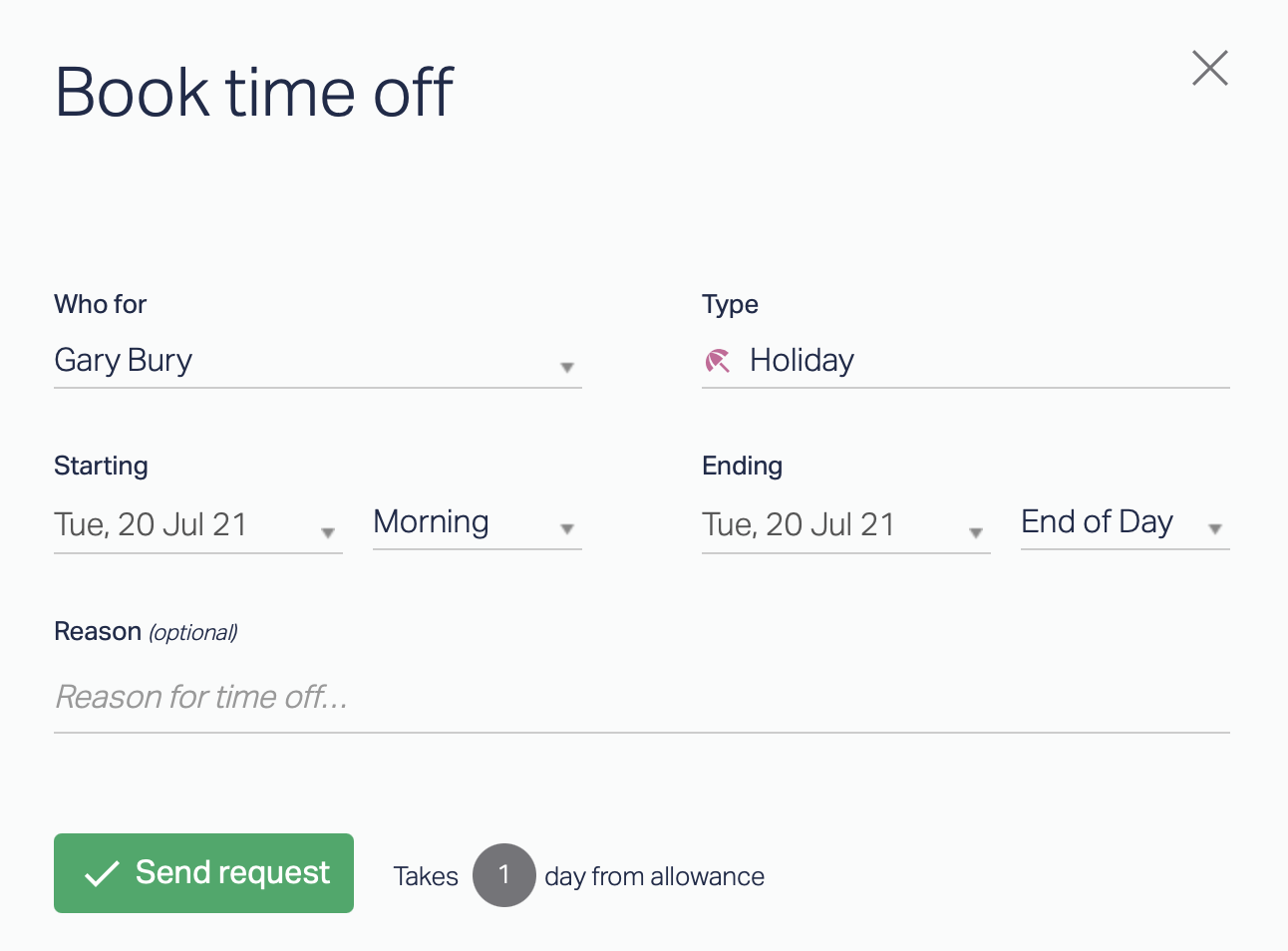This screenshot has width=1288, height=951.
Task: Expand the Who for dropdown arrow
Action: tap(566, 368)
